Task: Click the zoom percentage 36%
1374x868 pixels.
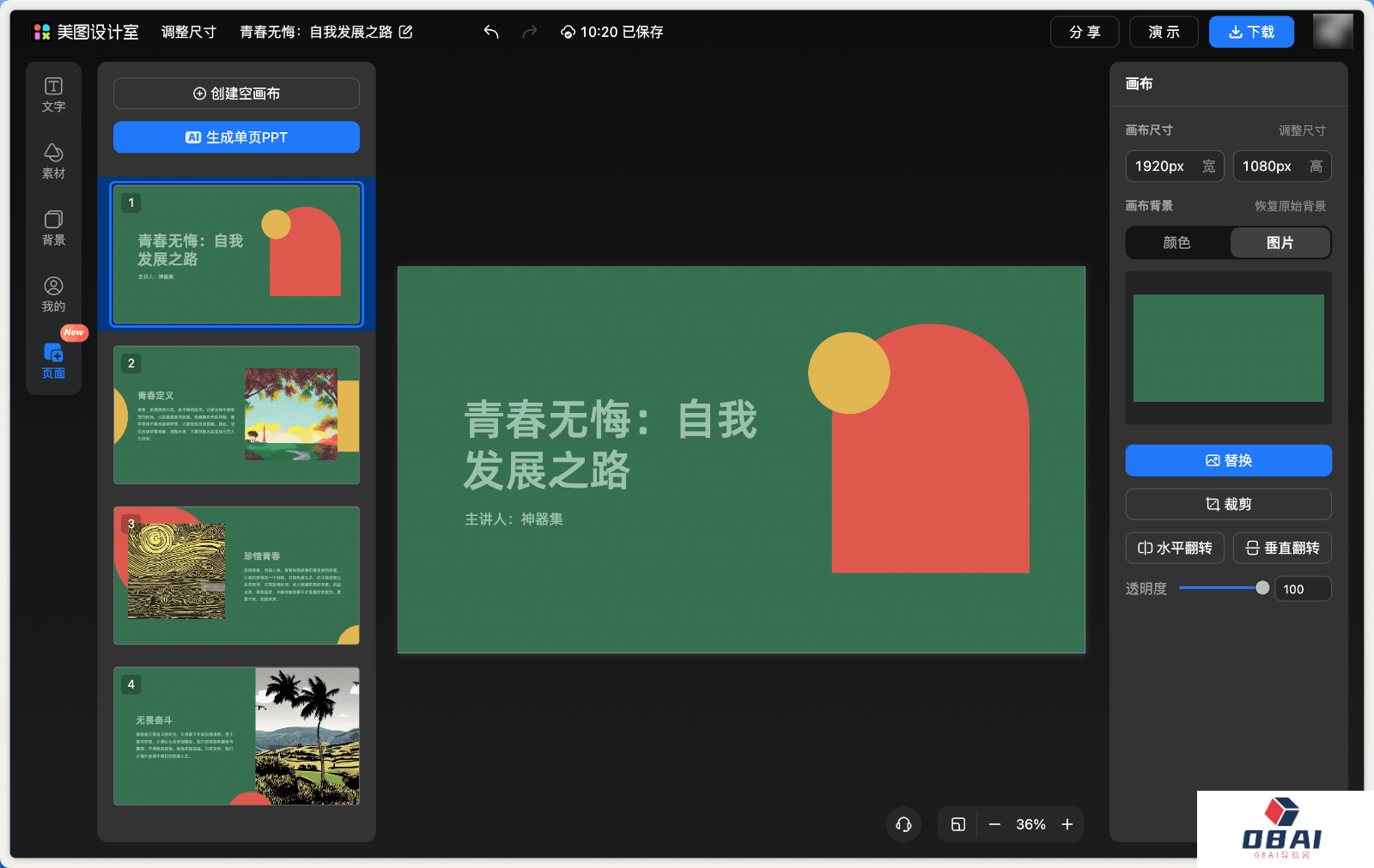Action: coord(1030,824)
